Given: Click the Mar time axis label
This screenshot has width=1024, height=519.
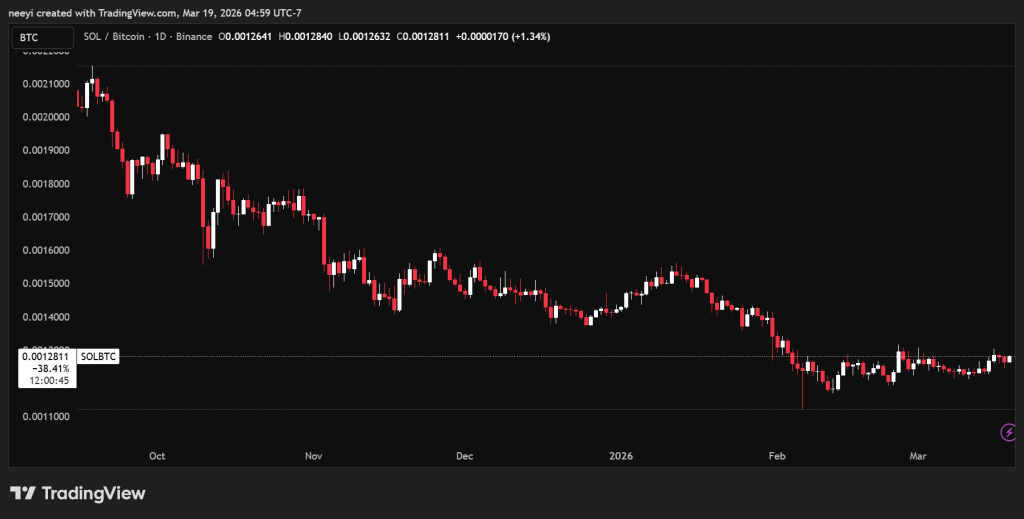Looking at the screenshot, I should (x=918, y=456).
